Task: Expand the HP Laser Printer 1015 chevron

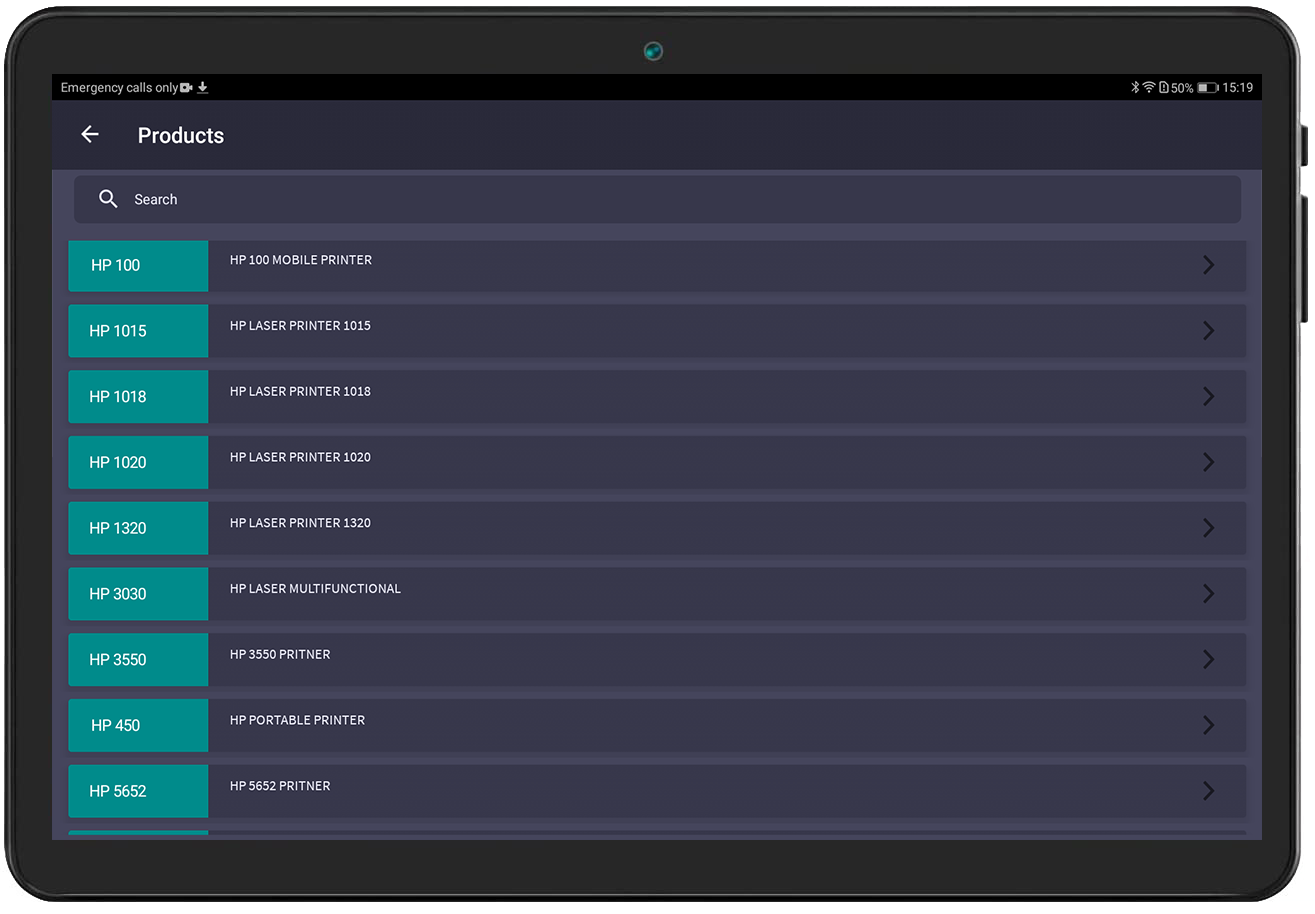Action: [1208, 331]
